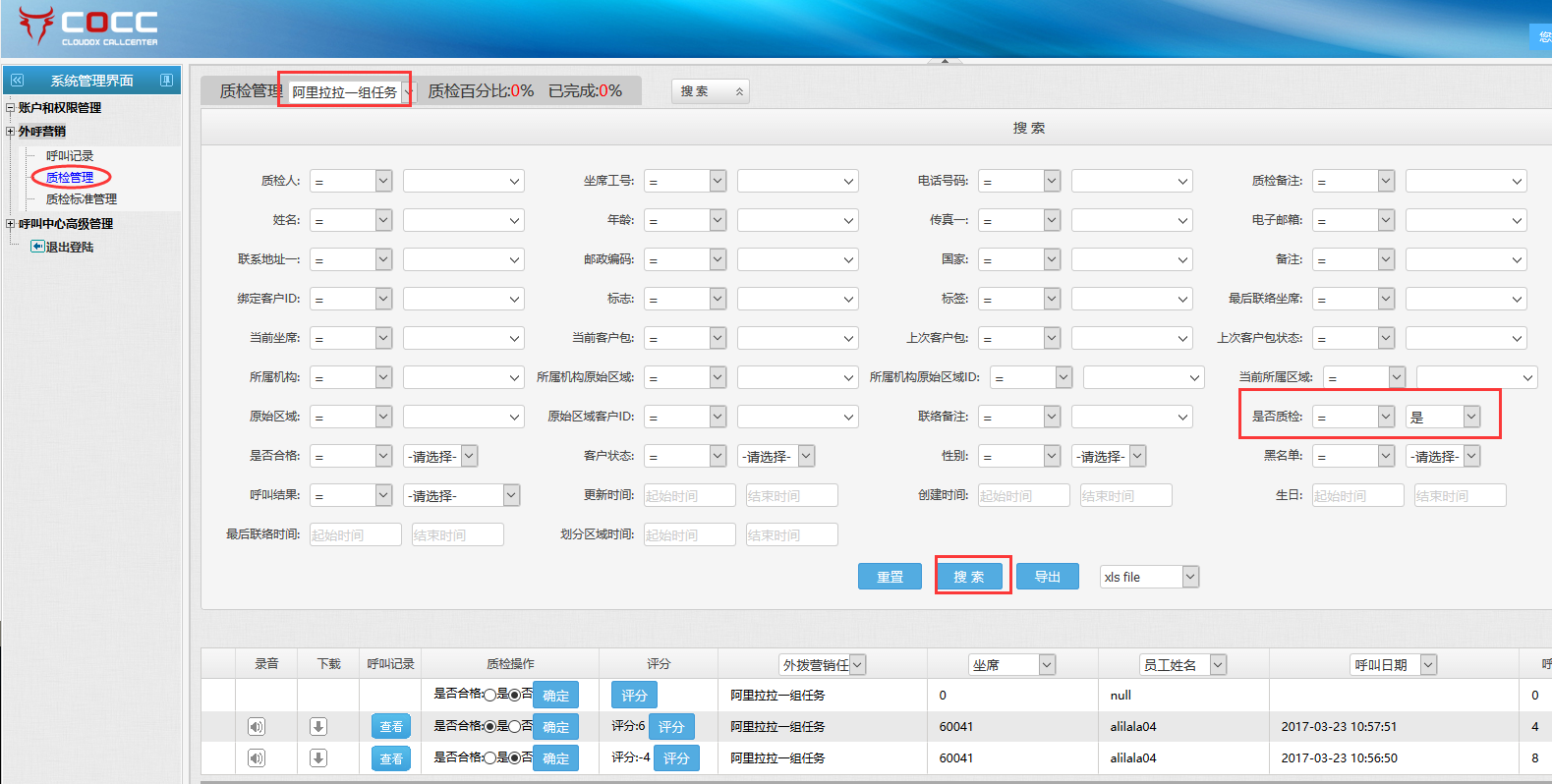Download recording in the 10:57:51 call row
The image size is (1552, 784).
click(318, 727)
